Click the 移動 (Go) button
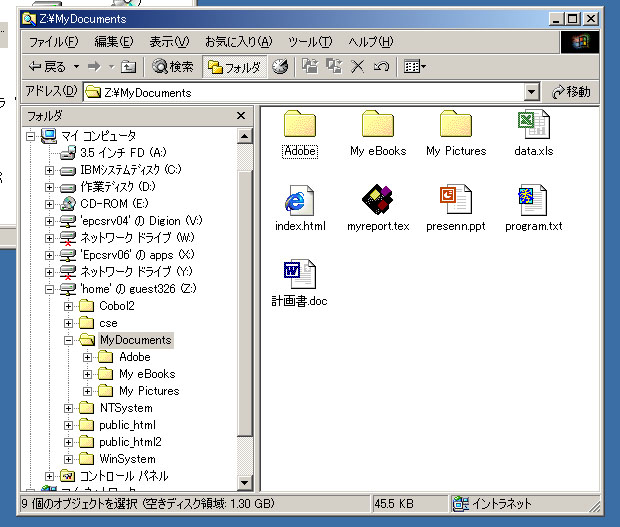The width and height of the screenshot is (620, 527). coord(571,92)
